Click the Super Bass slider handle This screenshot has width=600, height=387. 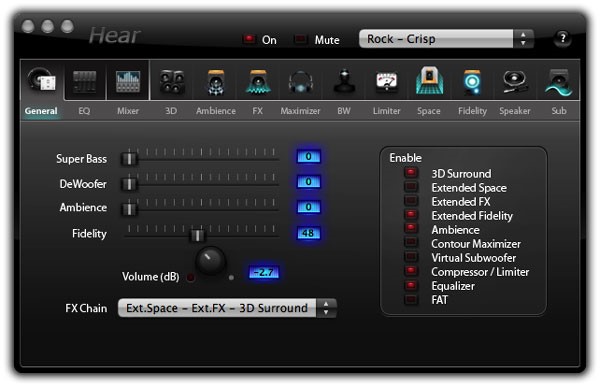click(x=129, y=158)
